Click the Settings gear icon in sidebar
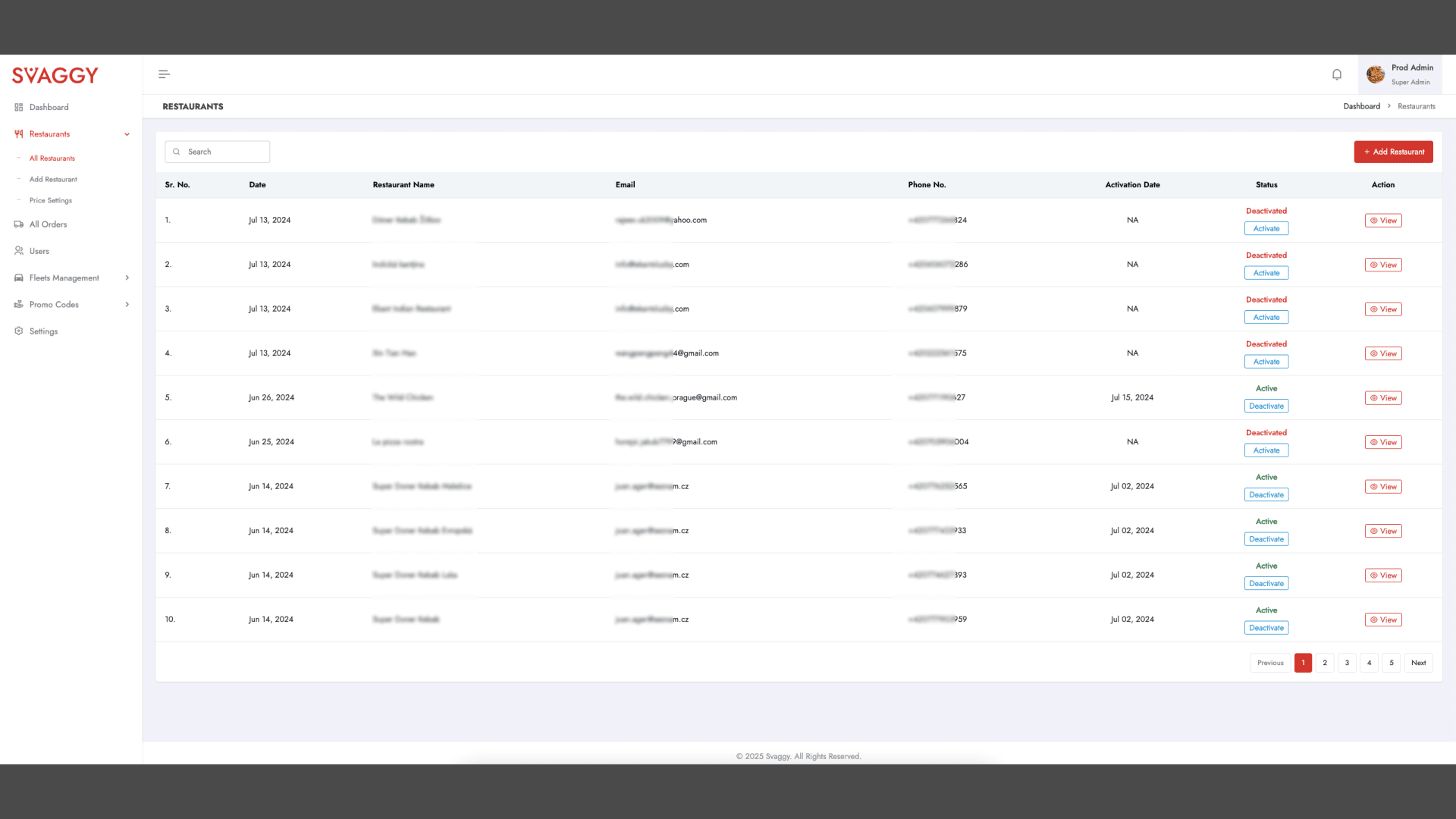The height and width of the screenshot is (819, 1456). pyautogui.click(x=18, y=331)
